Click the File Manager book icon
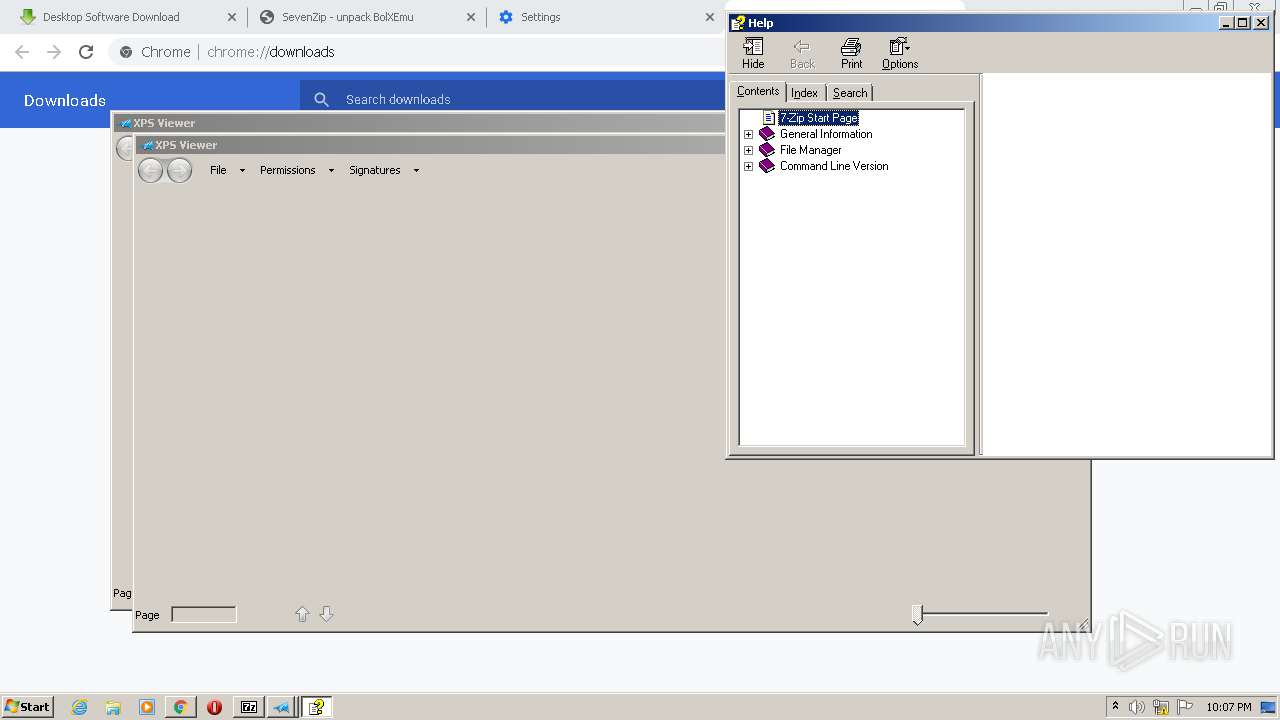 tap(767, 150)
